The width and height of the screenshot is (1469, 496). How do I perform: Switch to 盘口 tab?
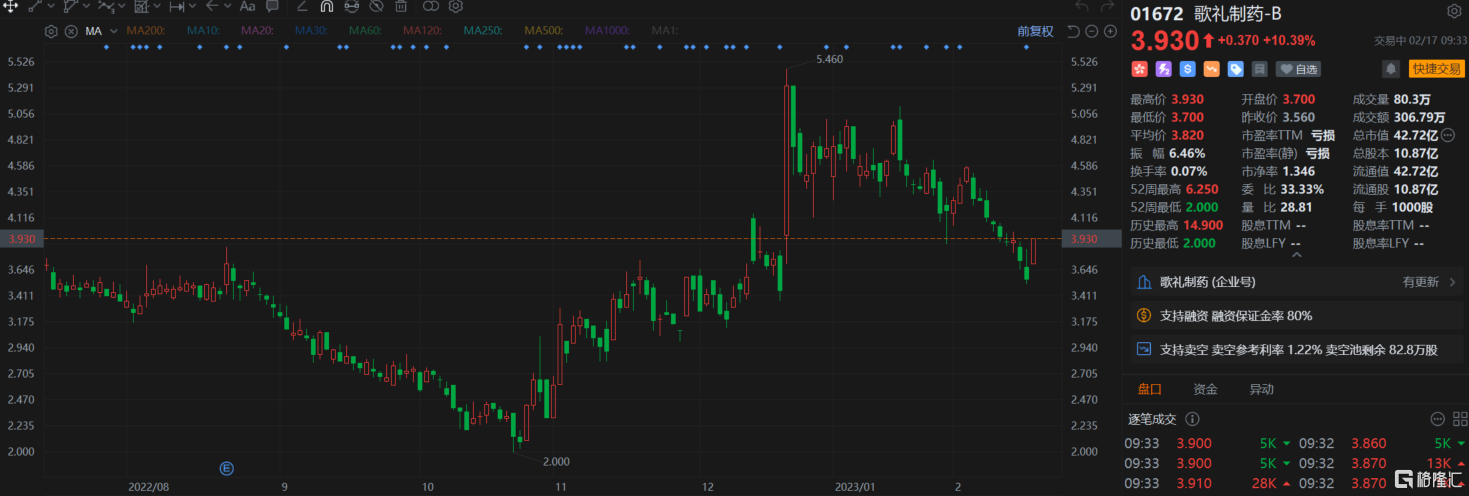coord(1149,389)
